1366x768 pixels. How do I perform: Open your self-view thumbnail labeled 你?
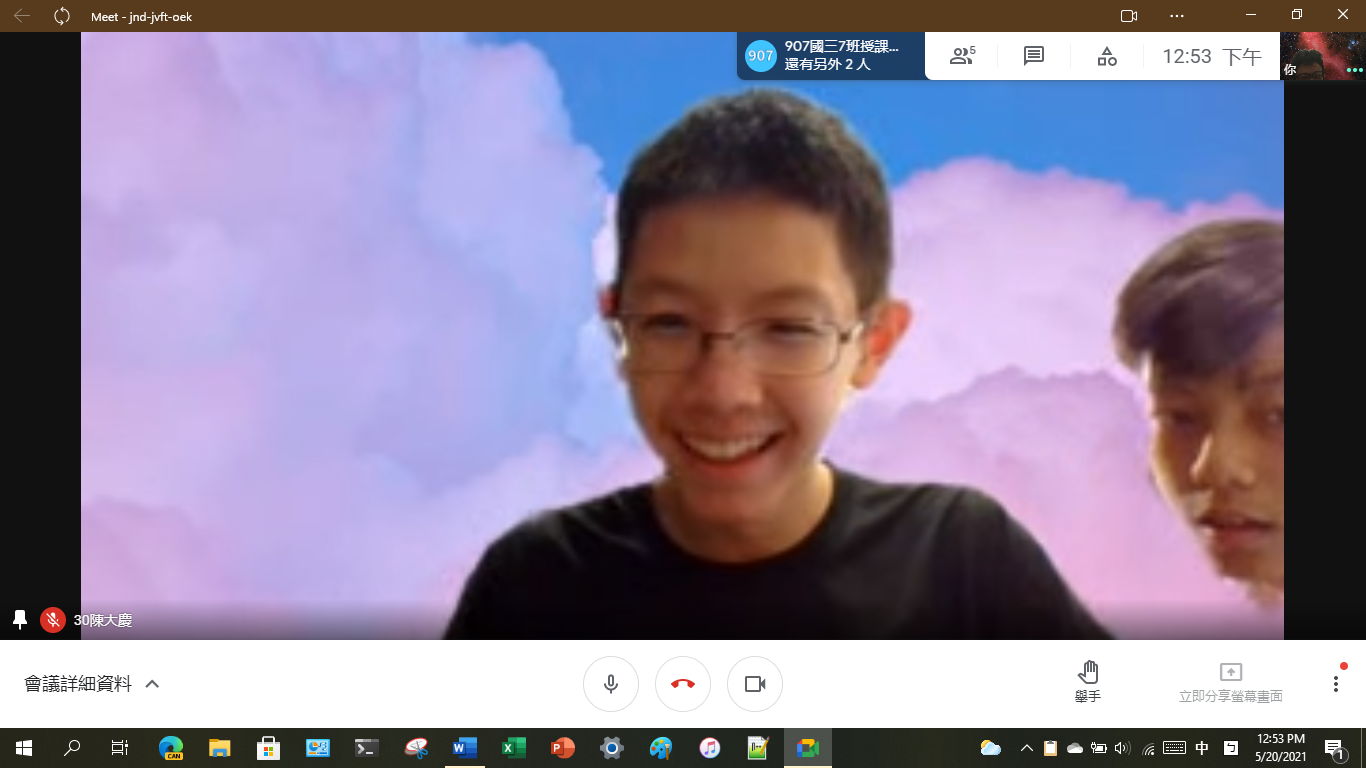tap(1323, 56)
